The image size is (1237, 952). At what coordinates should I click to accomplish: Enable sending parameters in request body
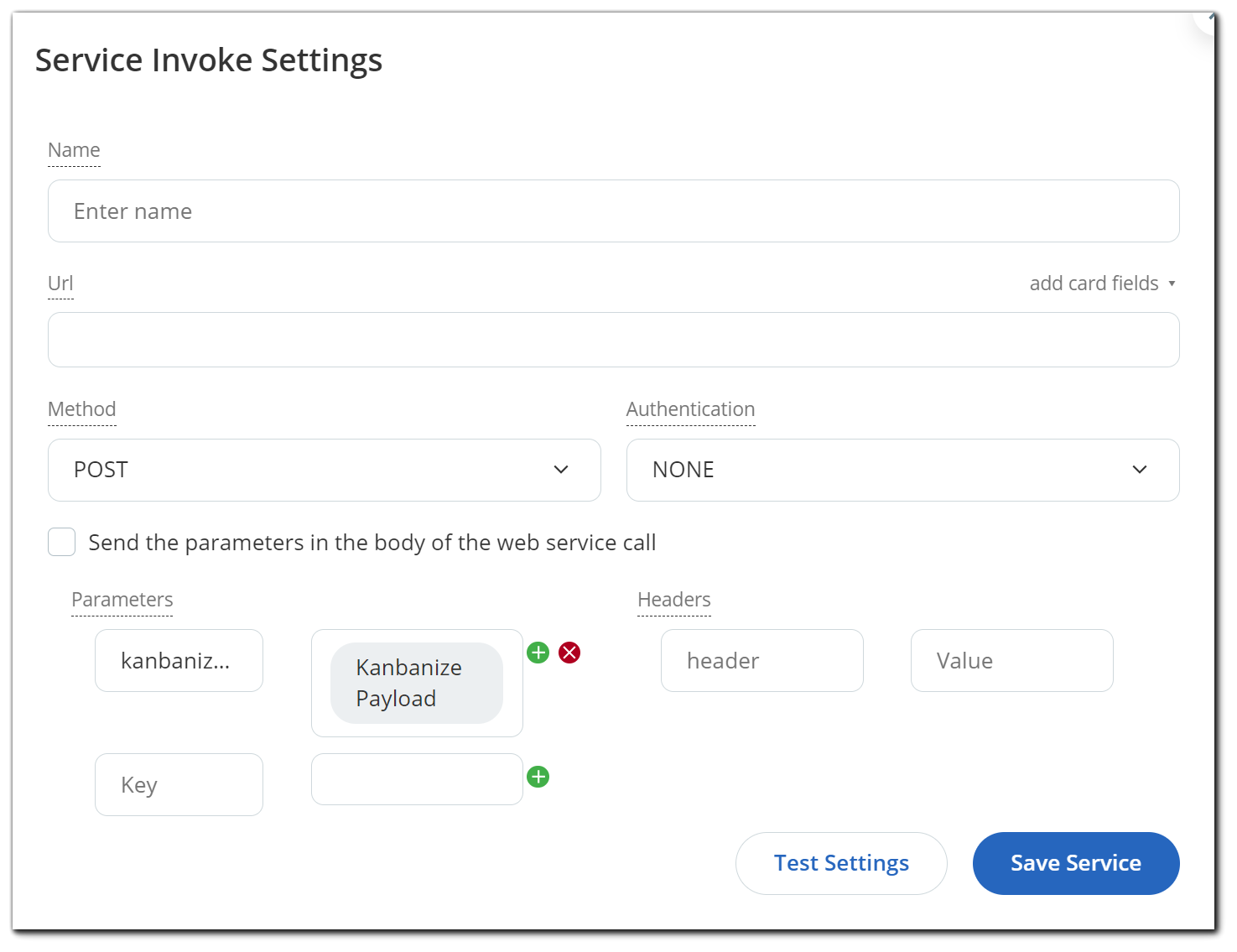click(62, 542)
